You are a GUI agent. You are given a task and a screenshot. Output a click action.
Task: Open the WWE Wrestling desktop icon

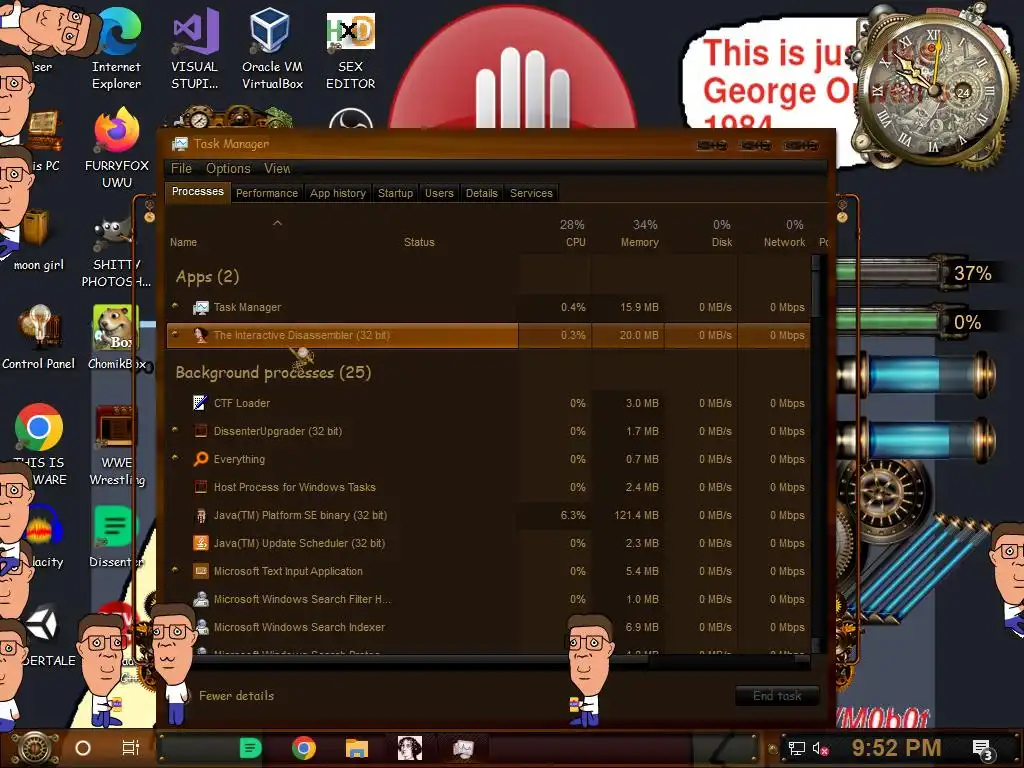pos(117,445)
